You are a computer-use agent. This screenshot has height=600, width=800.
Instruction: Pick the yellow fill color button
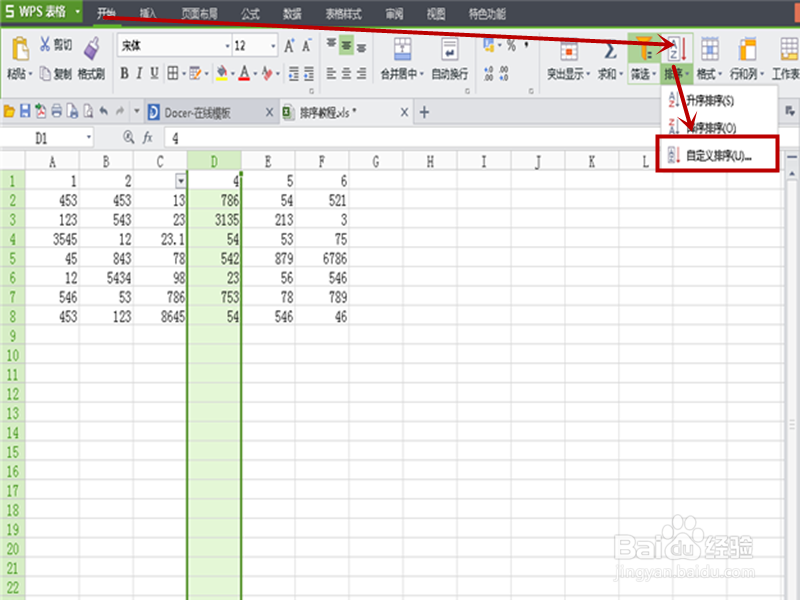tap(222, 73)
